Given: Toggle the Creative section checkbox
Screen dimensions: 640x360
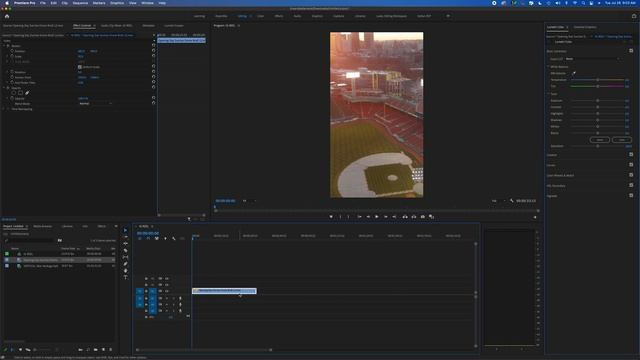Looking at the screenshot, I should 631,155.
